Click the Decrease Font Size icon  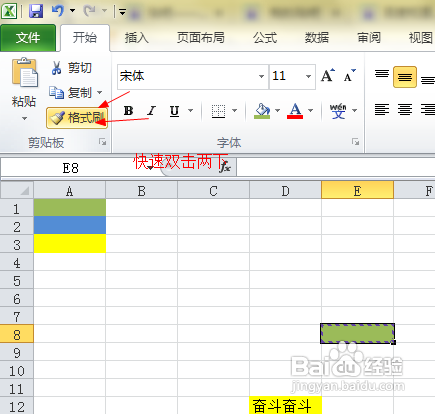pyautogui.click(x=349, y=76)
